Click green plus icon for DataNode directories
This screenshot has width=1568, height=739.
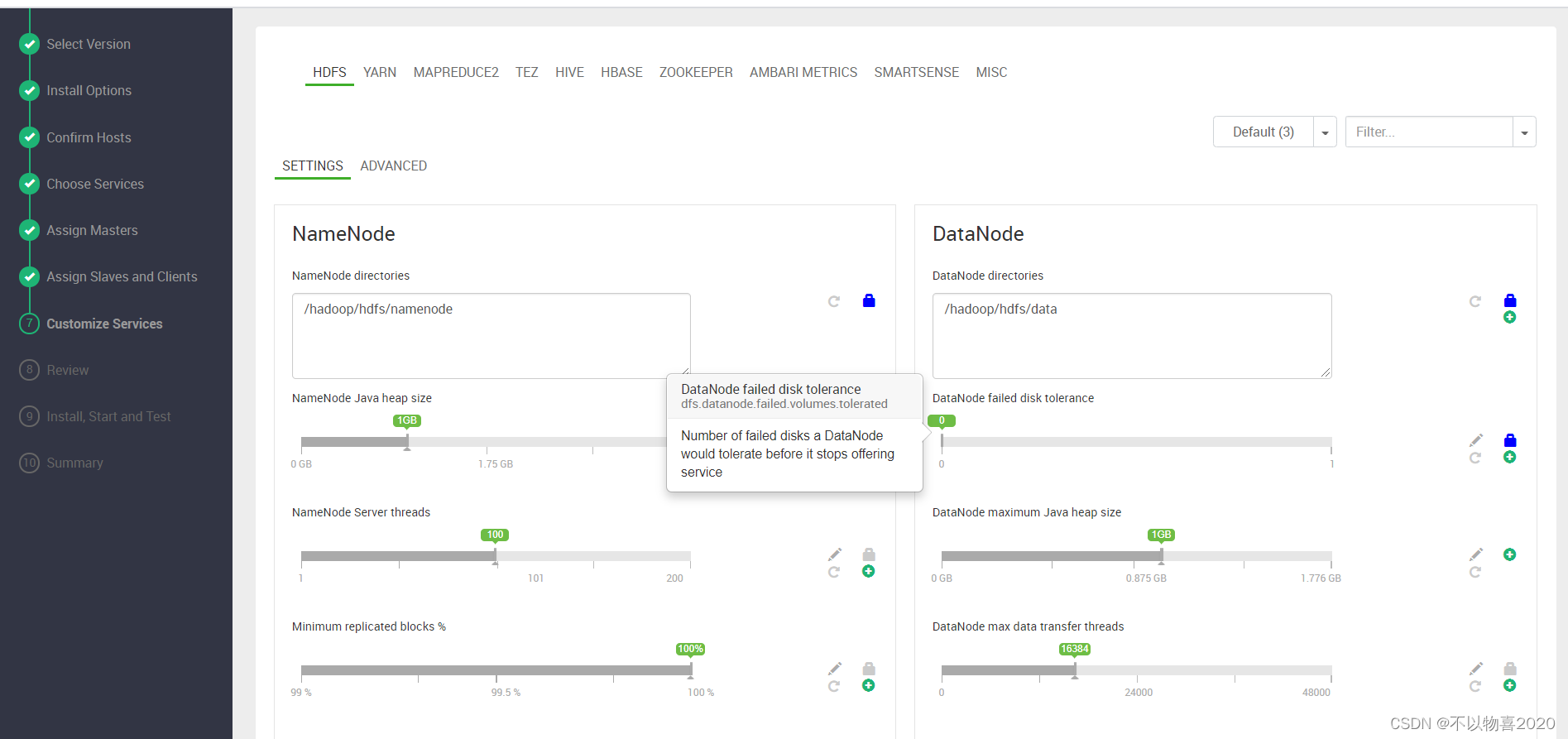tap(1510, 318)
